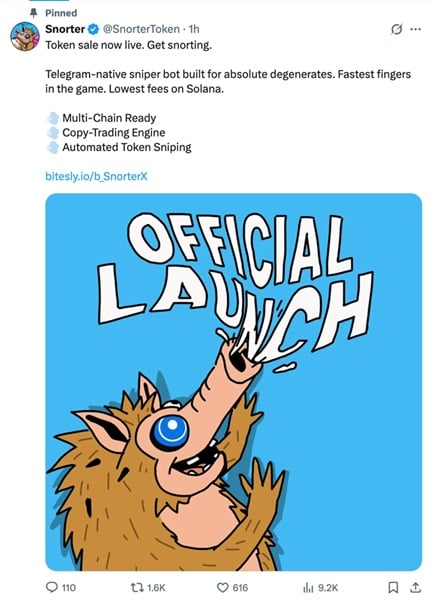Click the 1.6K retweet count

tap(156, 588)
